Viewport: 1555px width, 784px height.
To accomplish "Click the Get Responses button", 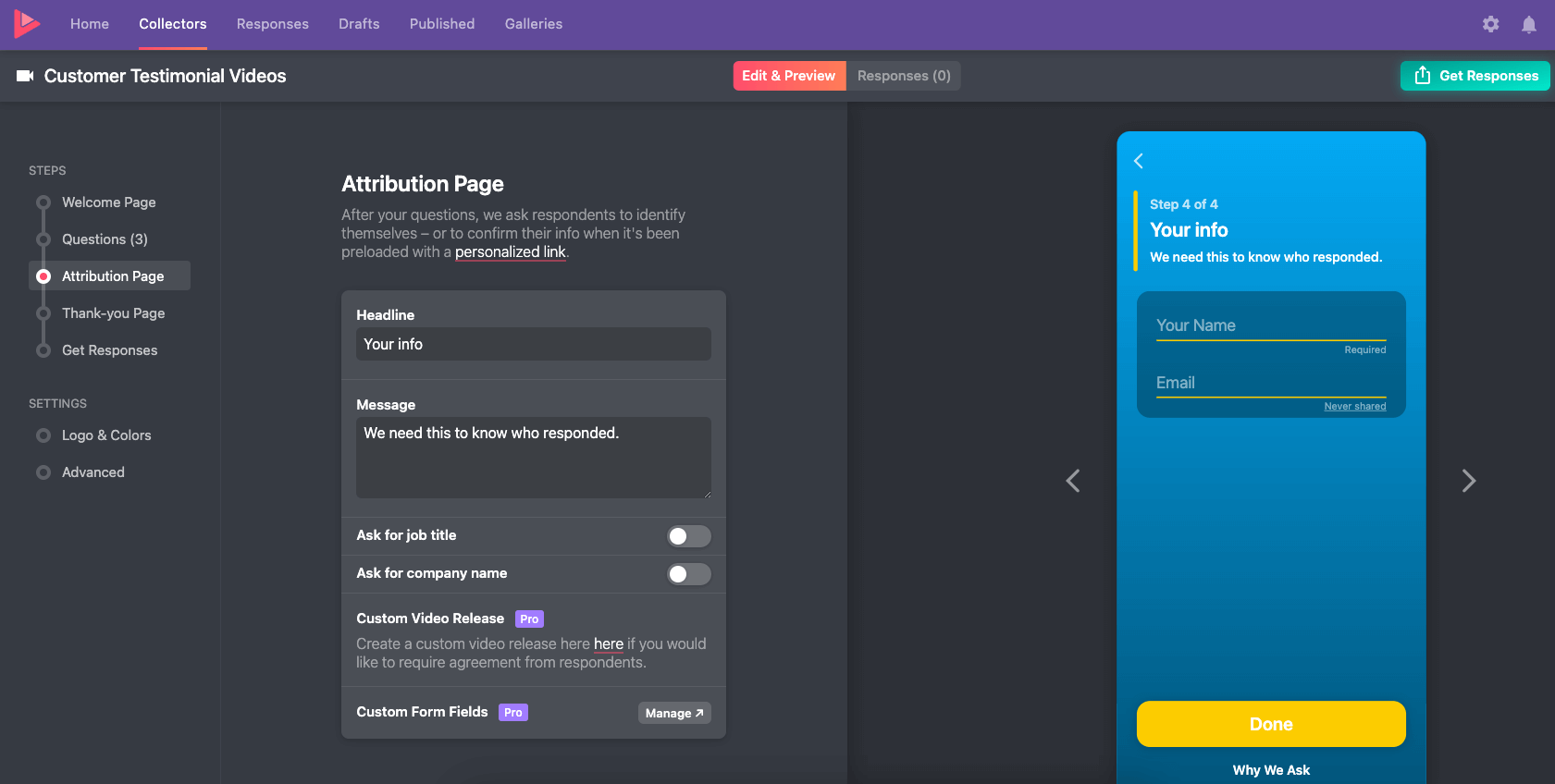I will tap(1475, 76).
